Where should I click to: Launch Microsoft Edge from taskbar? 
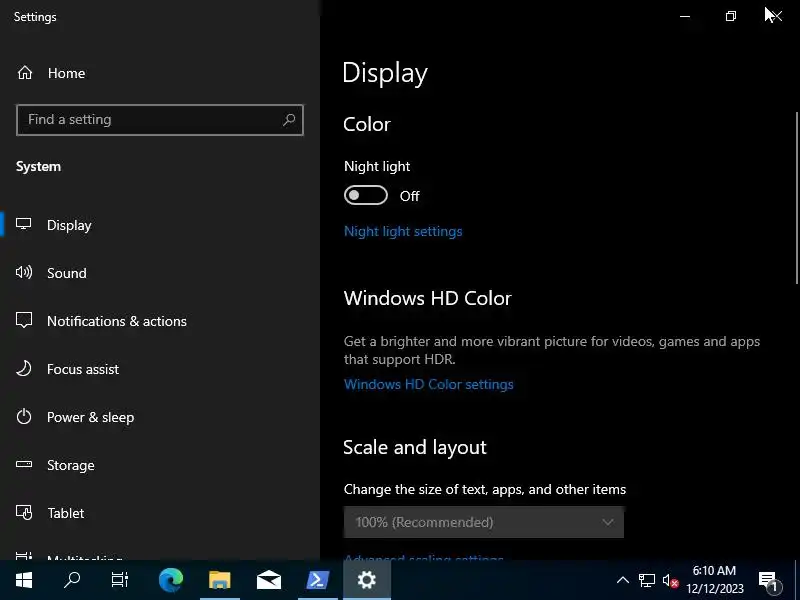(170, 580)
